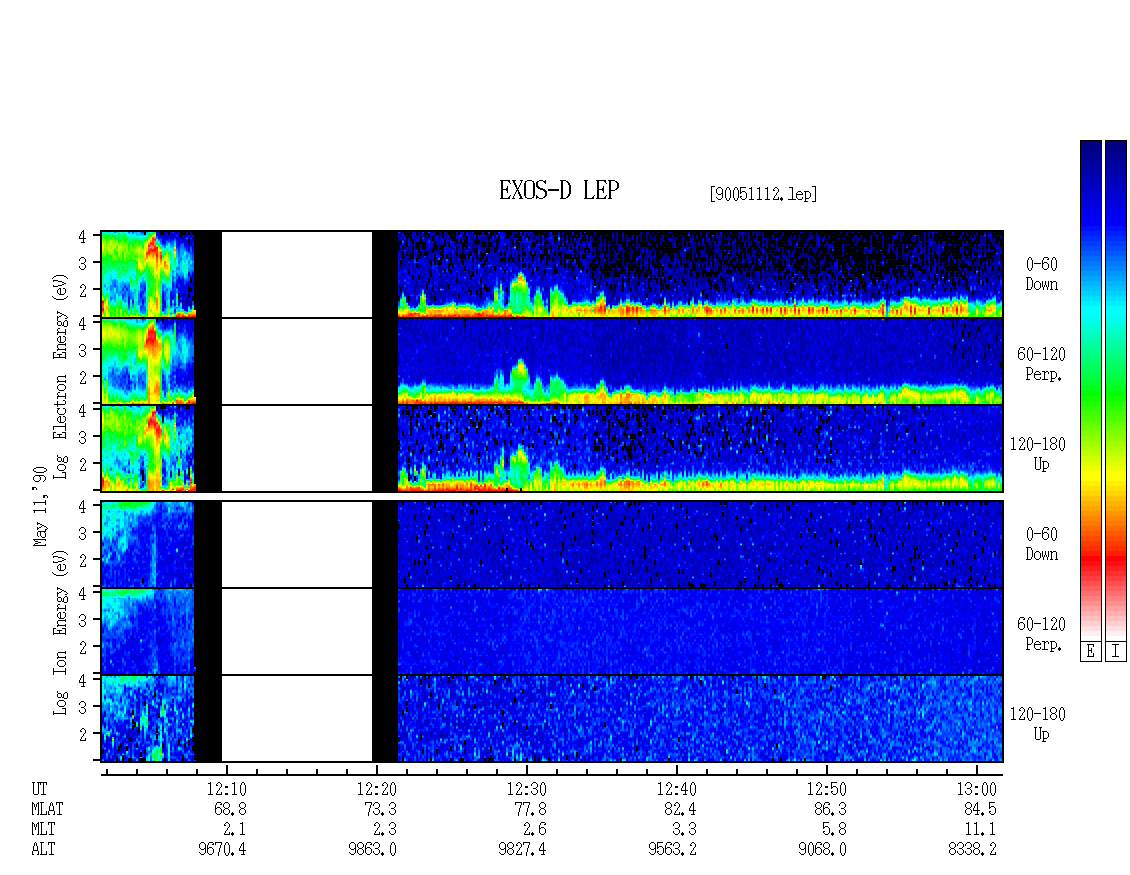Click the ALT value 9863.0
This screenshot has width=1130, height=875.
372,850
